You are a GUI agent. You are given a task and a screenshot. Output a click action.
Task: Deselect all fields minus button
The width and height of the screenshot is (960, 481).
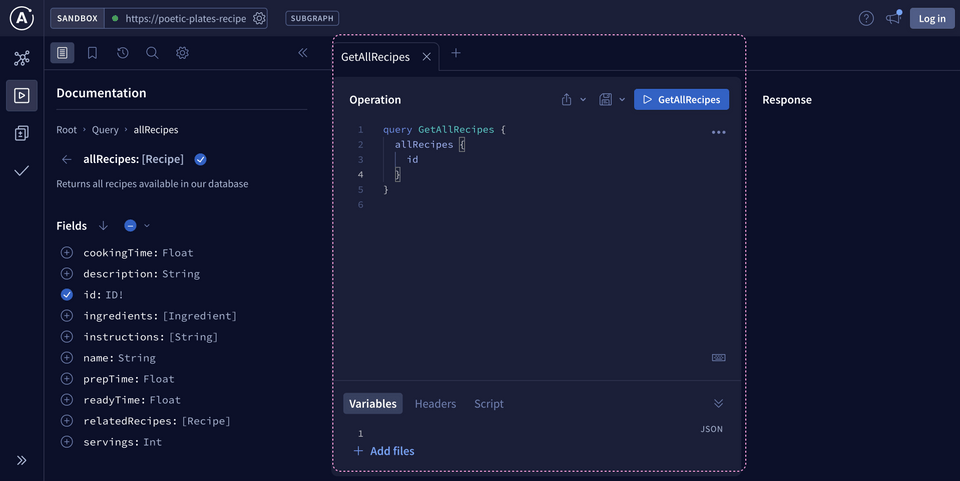click(130, 226)
